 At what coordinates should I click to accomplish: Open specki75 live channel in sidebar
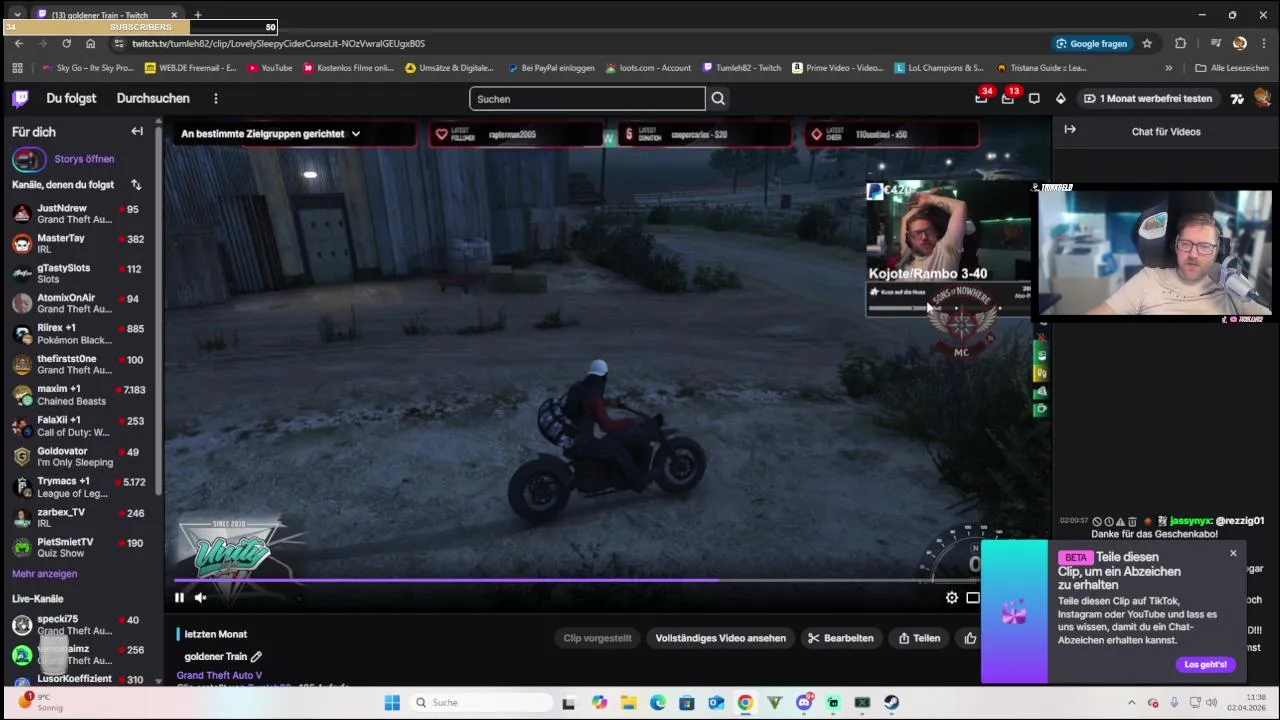click(x=78, y=625)
